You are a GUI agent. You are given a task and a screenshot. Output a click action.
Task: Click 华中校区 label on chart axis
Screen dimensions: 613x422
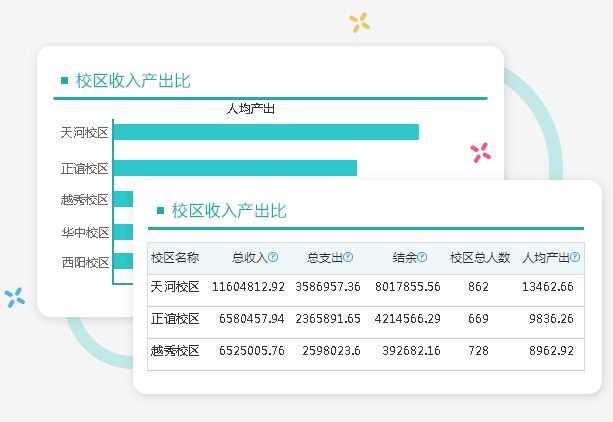coord(84,232)
